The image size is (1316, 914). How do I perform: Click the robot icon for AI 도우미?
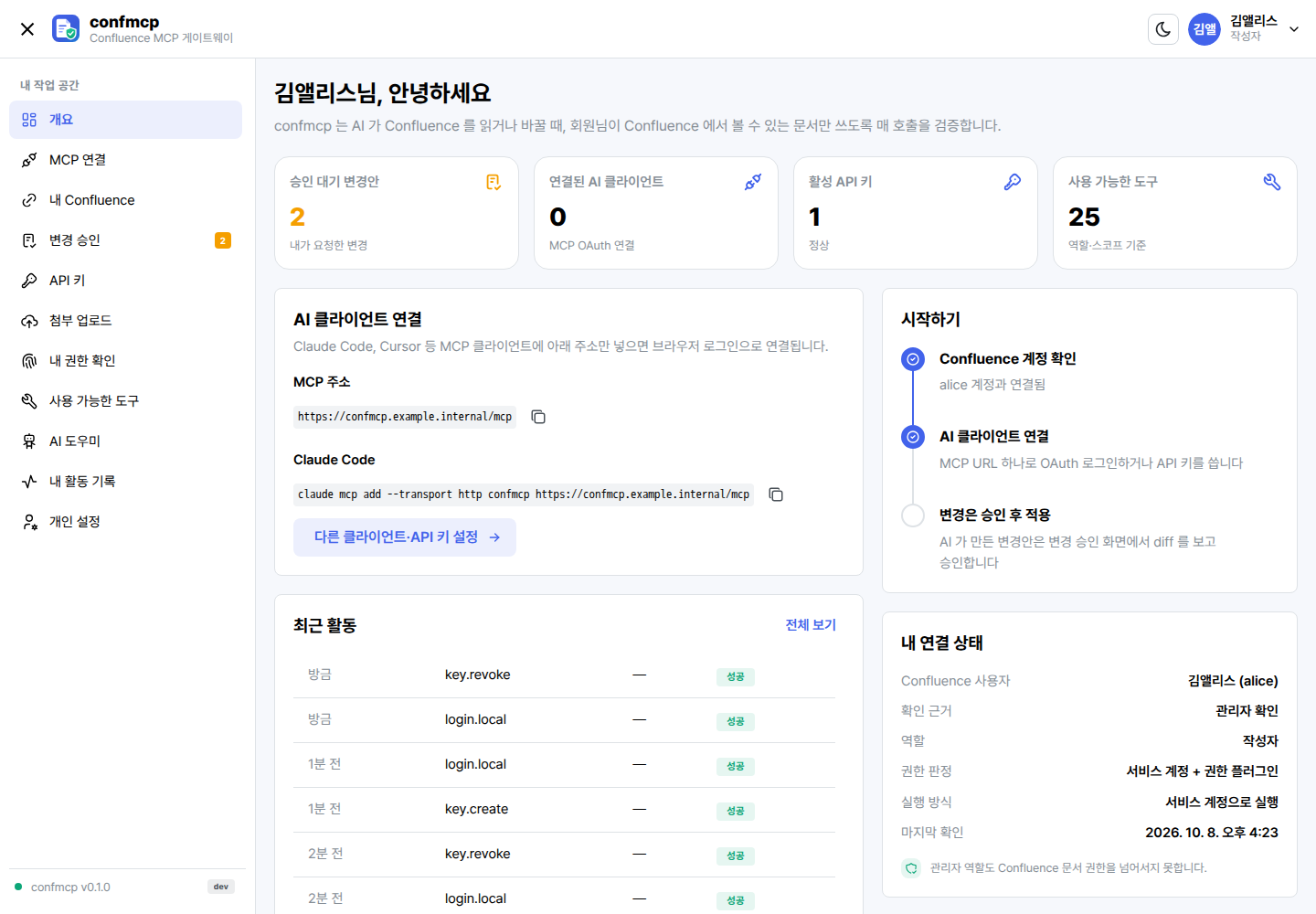tap(29, 441)
